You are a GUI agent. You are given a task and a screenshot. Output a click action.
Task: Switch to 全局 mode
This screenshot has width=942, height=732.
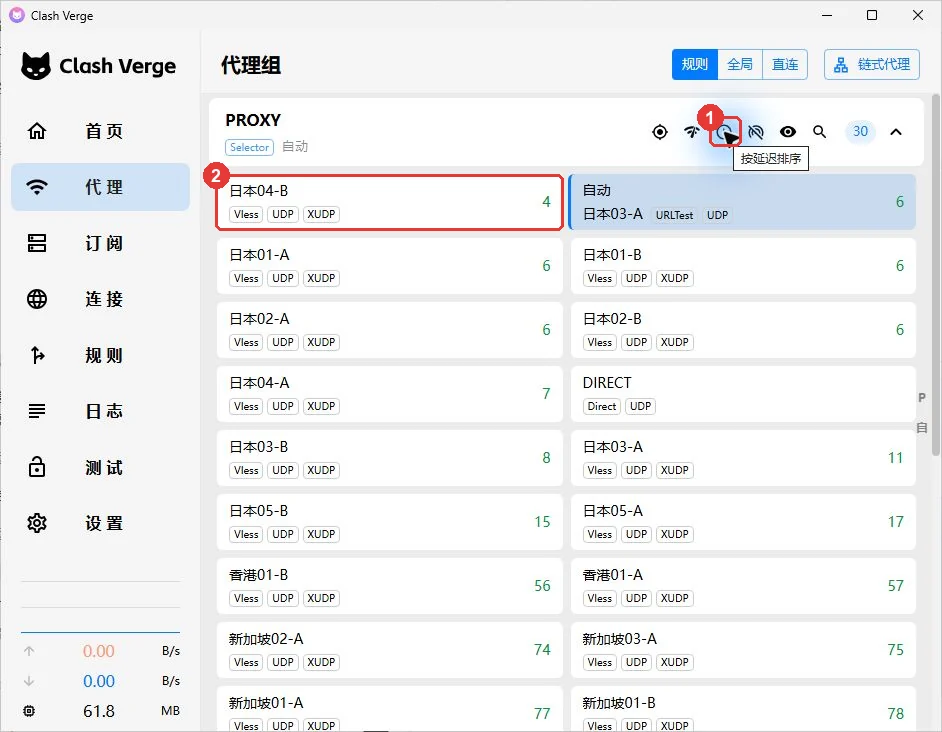740,64
